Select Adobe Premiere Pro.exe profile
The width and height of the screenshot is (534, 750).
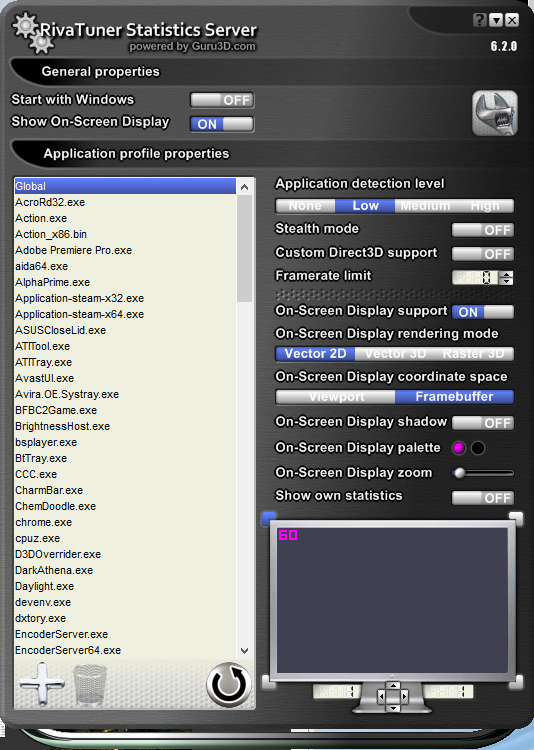125,250
